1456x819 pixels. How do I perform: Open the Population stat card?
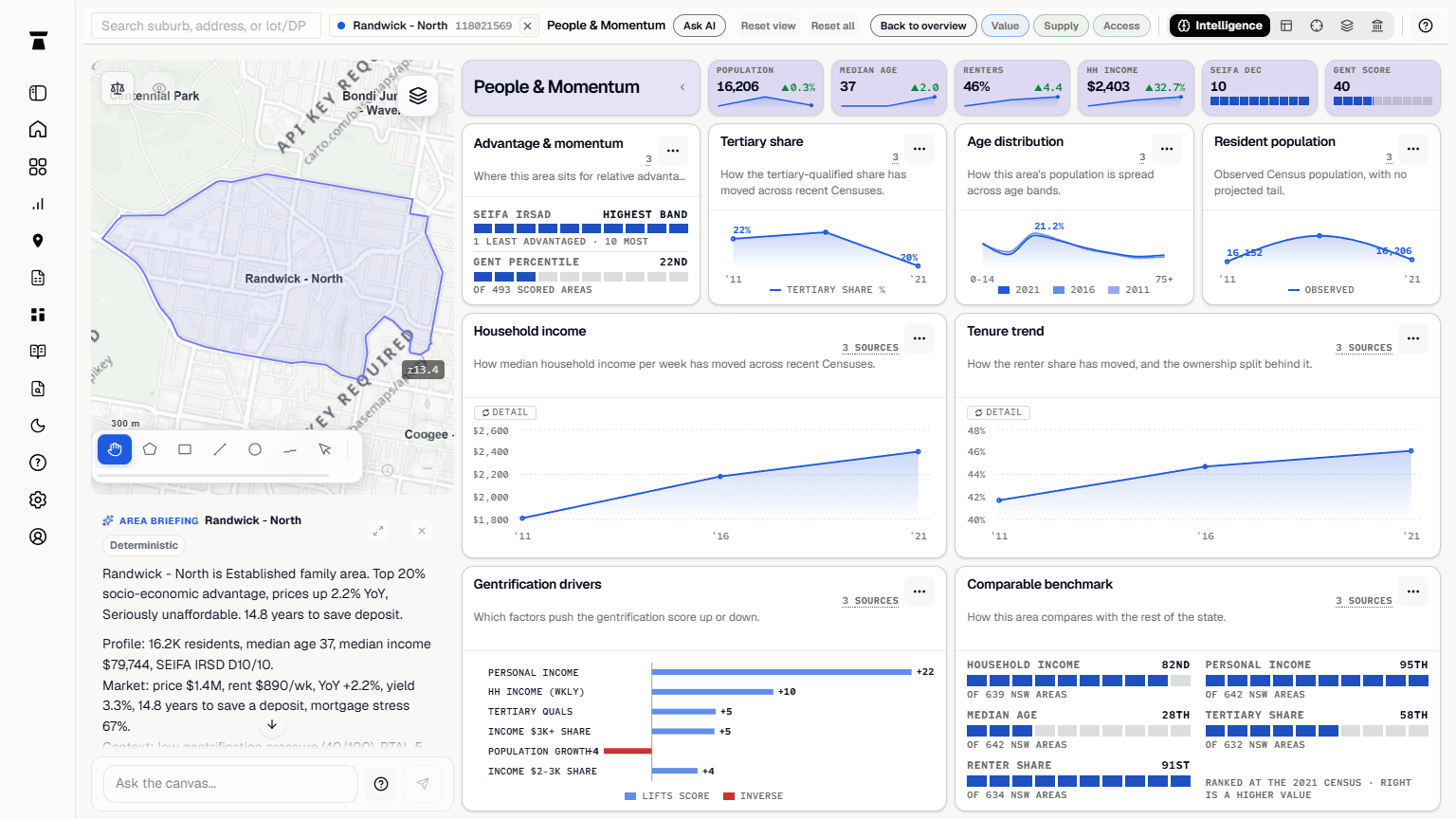(766, 87)
